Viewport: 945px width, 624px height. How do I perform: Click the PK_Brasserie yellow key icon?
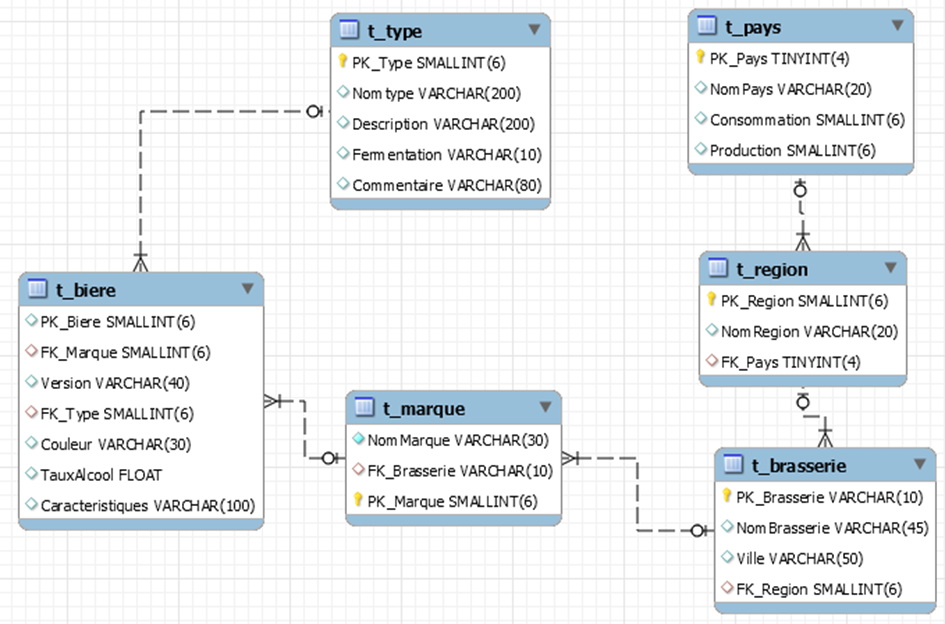point(726,496)
